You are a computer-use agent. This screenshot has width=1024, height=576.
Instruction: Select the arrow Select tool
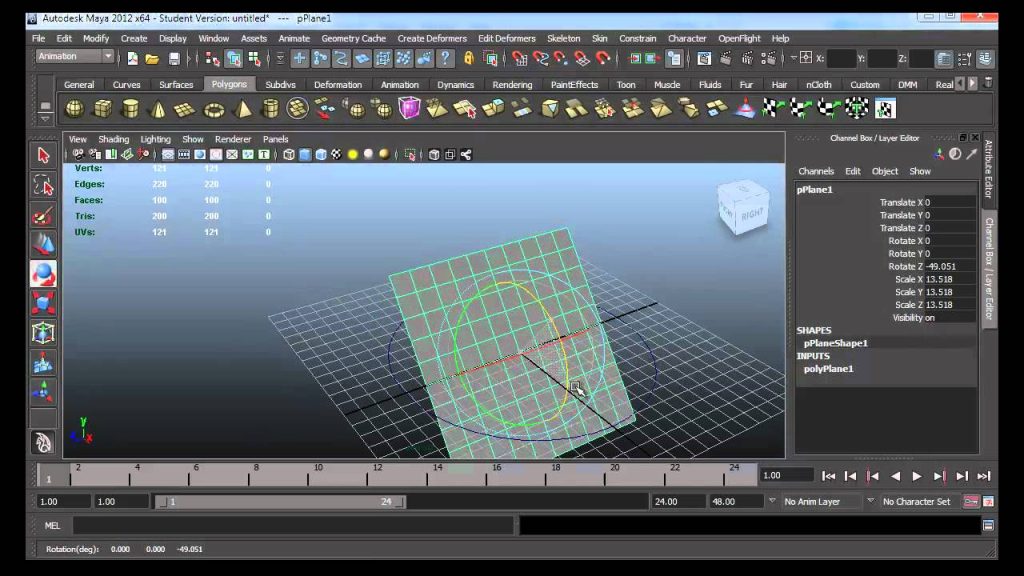[43, 156]
